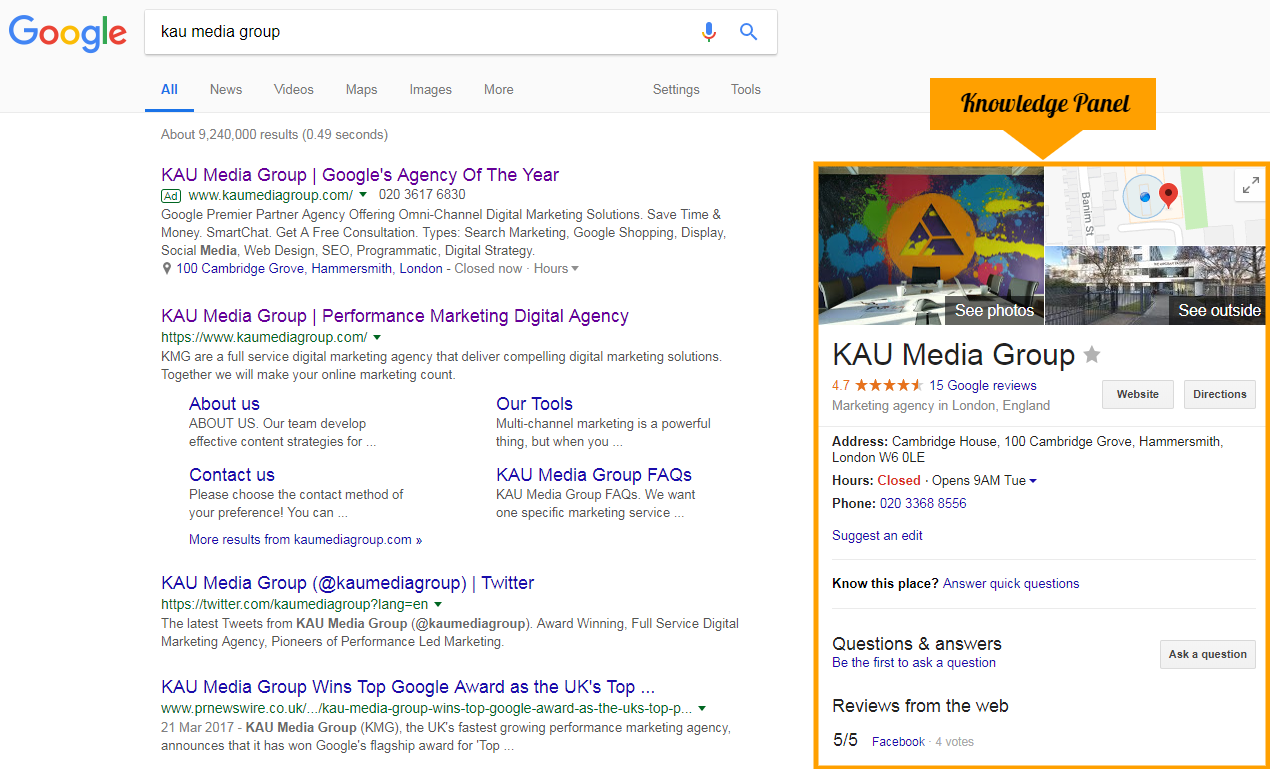The width and height of the screenshot is (1270, 769).
Task: Click the star next to KAU Media Group
Action: pos(1092,354)
